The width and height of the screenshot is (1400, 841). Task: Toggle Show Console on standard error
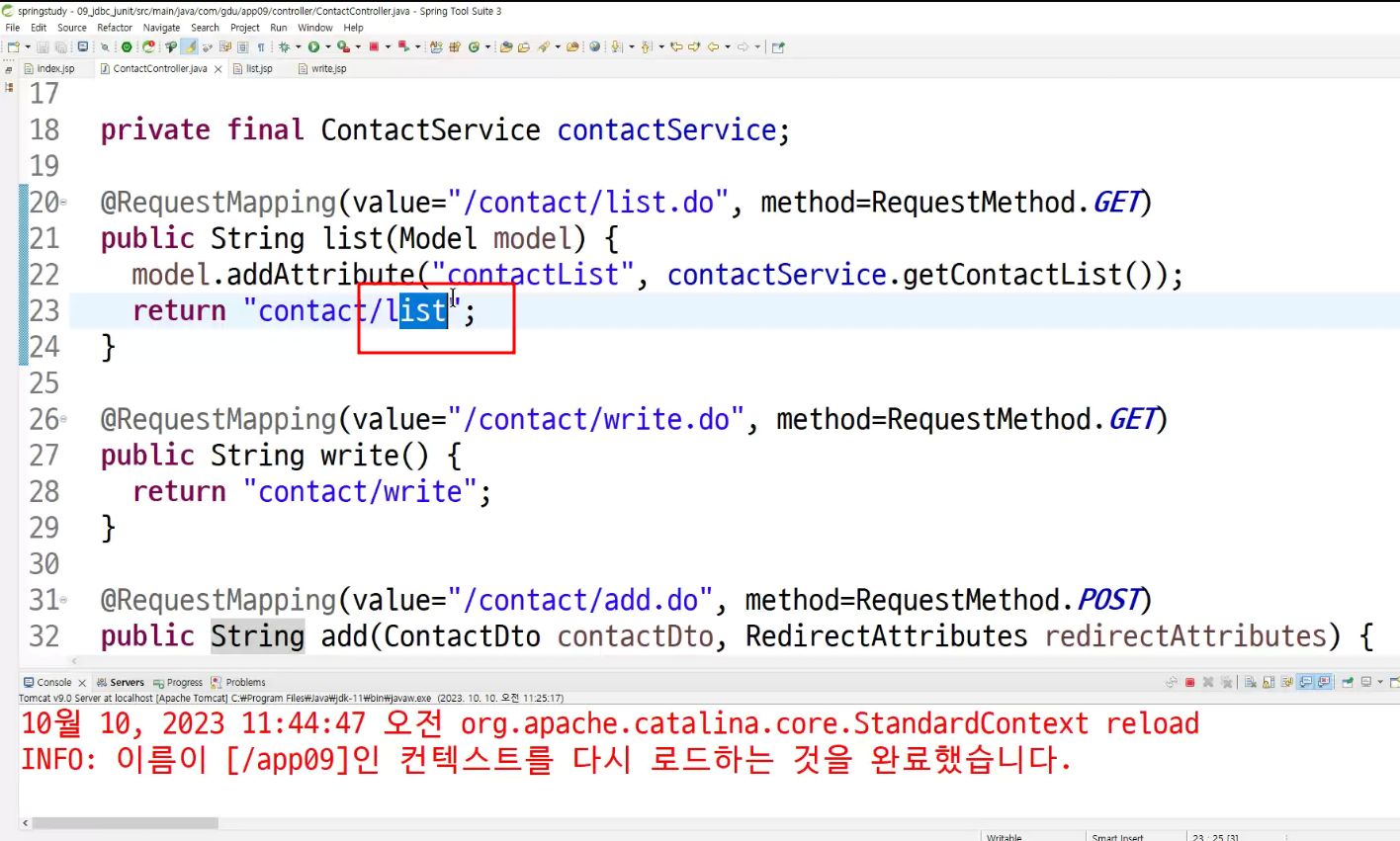[1323, 682]
